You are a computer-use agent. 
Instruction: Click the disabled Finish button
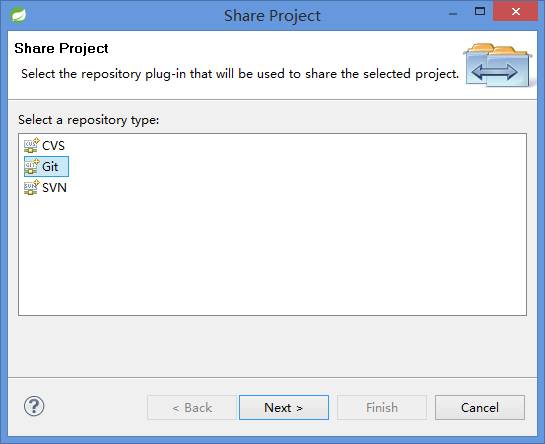(382, 407)
